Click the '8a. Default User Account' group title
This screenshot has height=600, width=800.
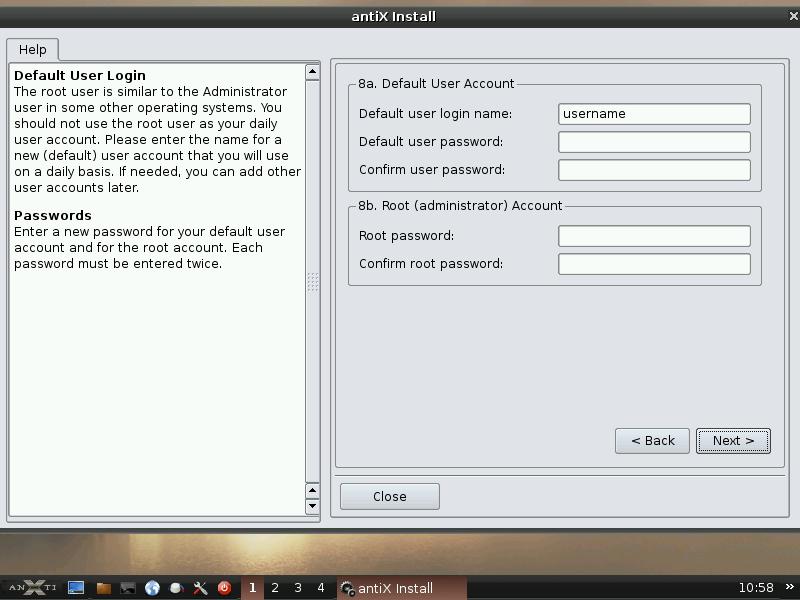(436, 84)
